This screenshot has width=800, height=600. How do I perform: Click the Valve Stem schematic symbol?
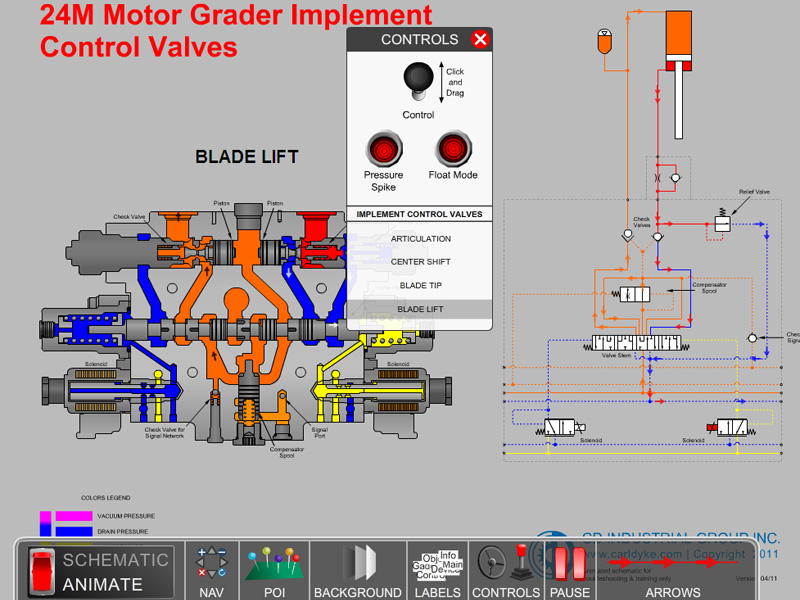coord(636,343)
